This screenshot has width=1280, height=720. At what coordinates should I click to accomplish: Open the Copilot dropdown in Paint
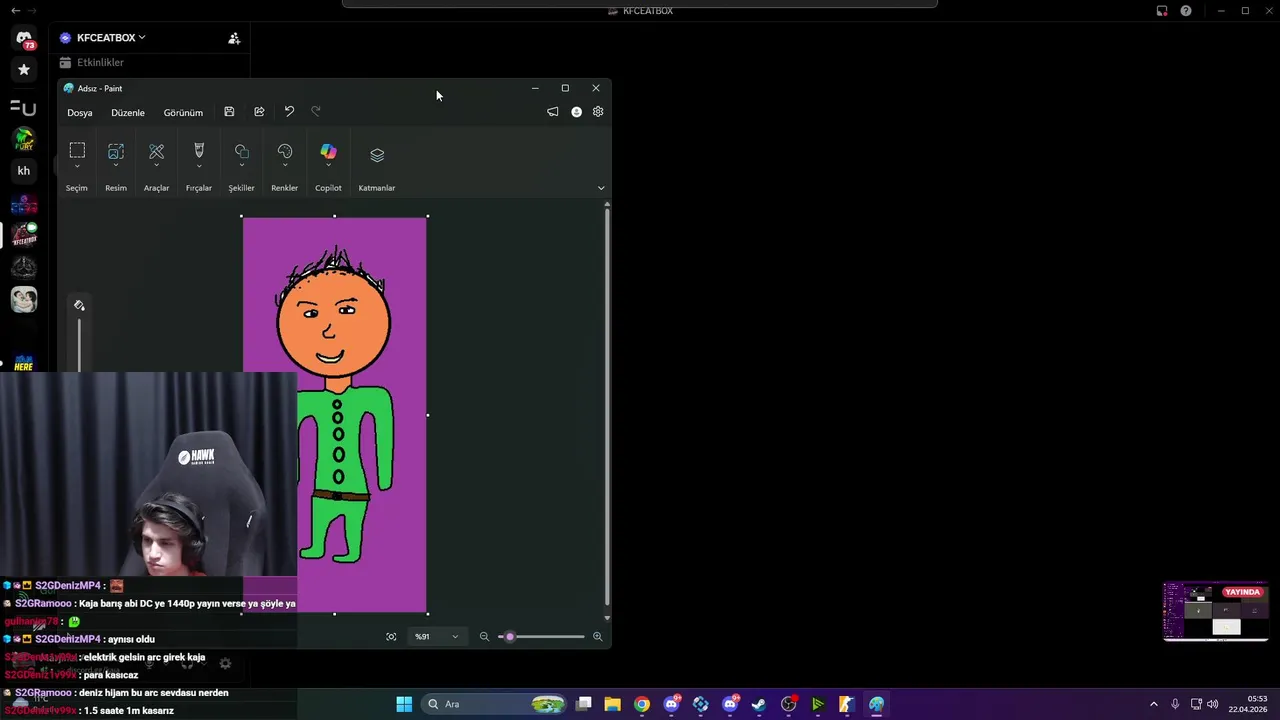328,167
